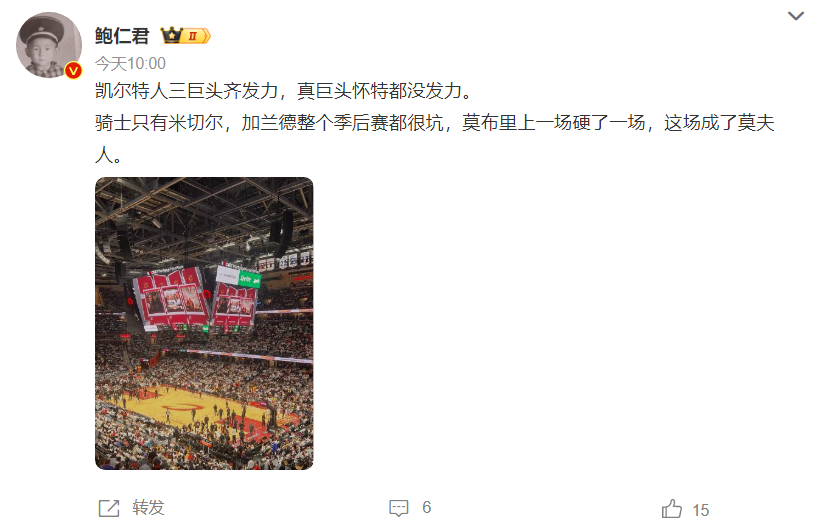Open comments via speech bubble icon
This screenshot has width=818, height=524.
(399, 508)
